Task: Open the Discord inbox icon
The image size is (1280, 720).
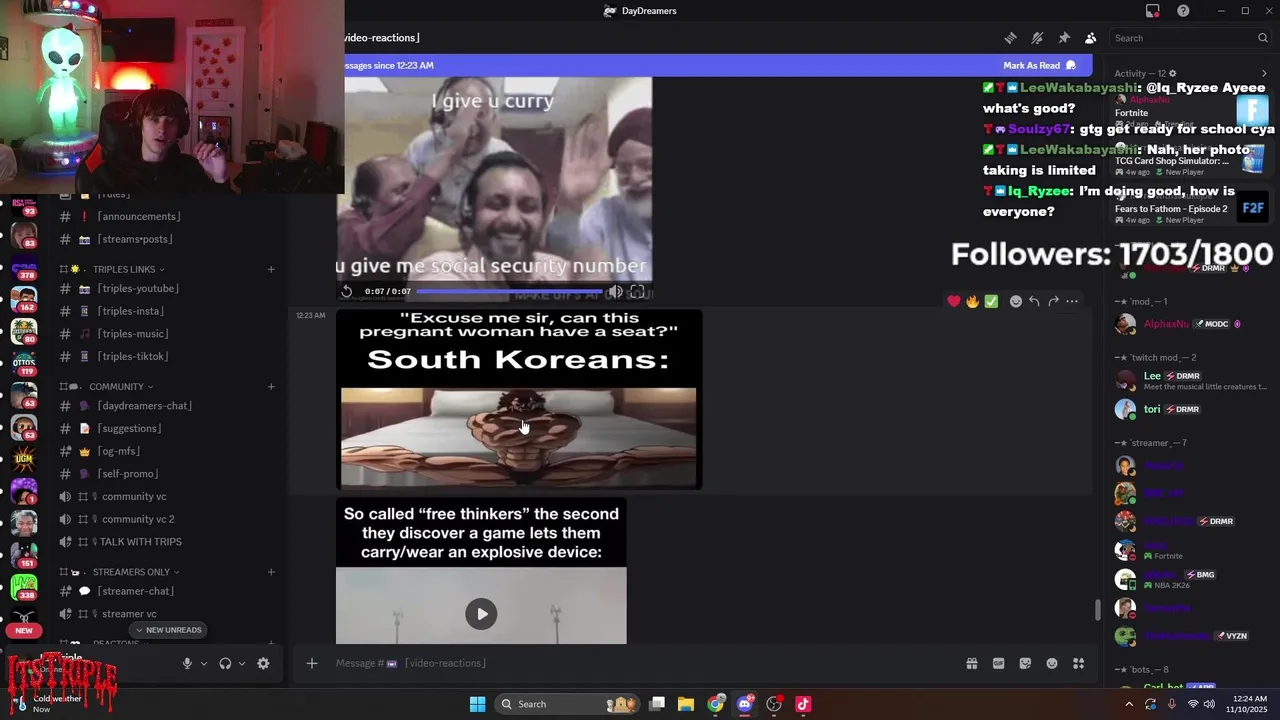Action: pyautogui.click(x=1153, y=11)
